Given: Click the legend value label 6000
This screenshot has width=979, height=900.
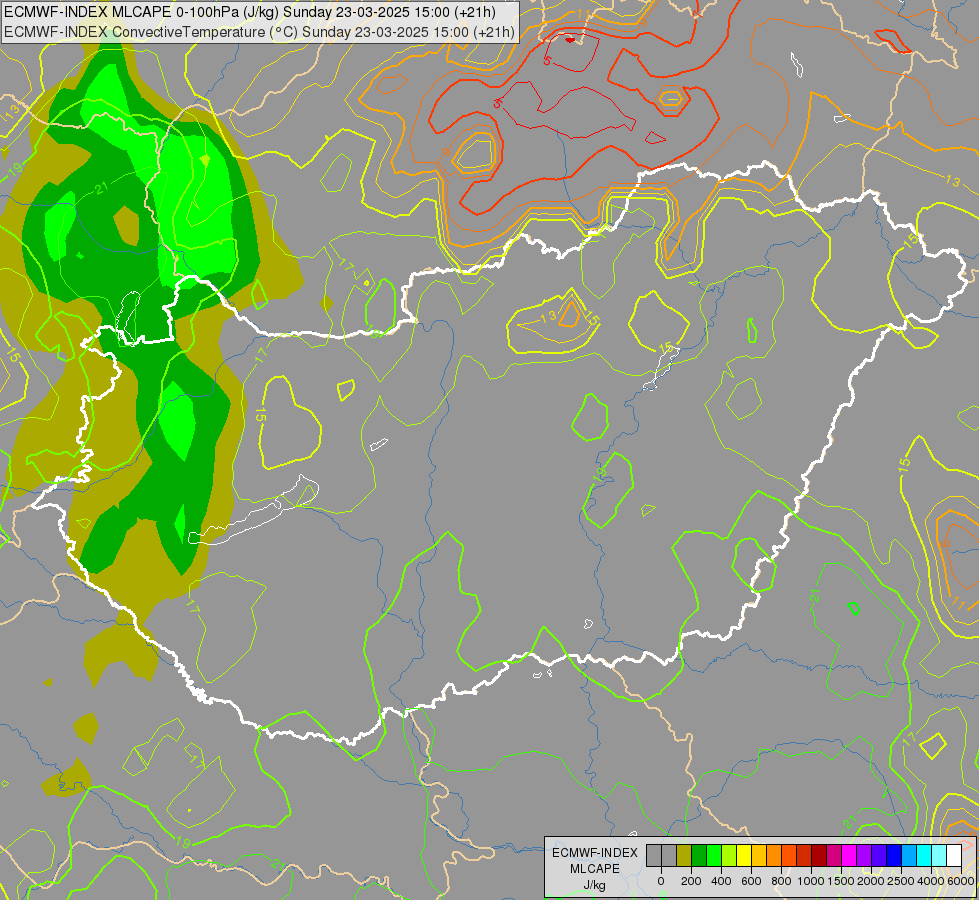Looking at the screenshot, I should coord(961,881).
